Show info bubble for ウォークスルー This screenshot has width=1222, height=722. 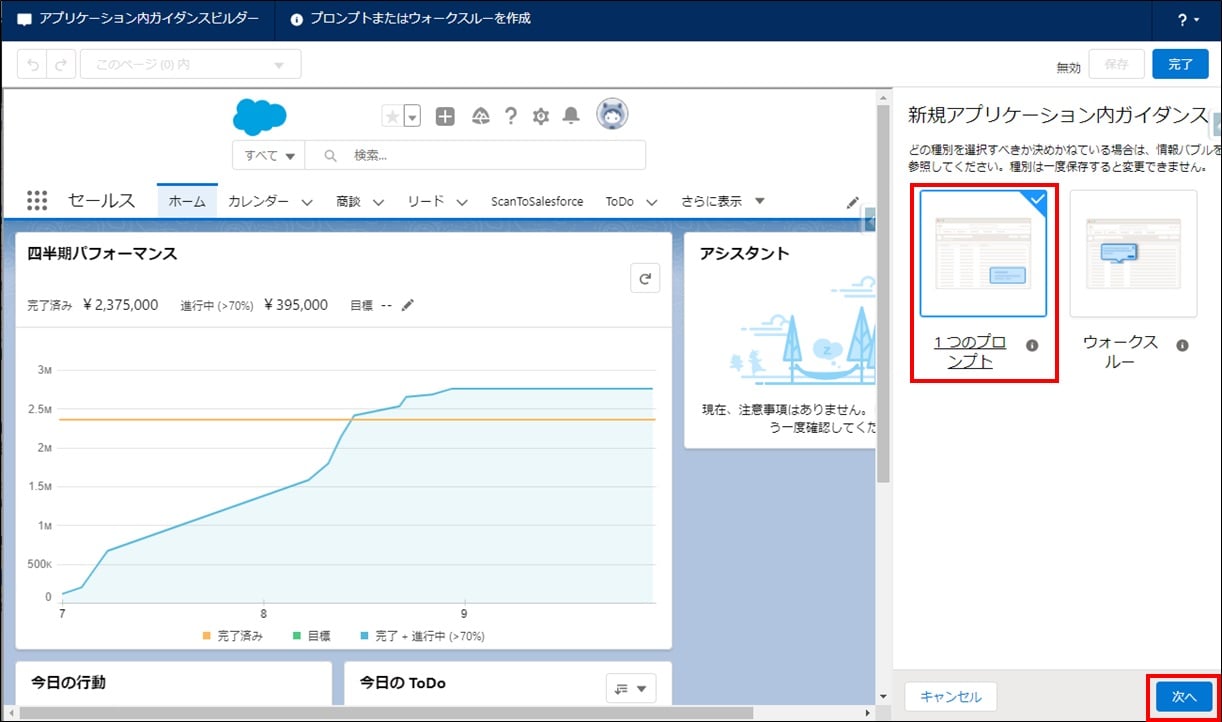click(1182, 345)
